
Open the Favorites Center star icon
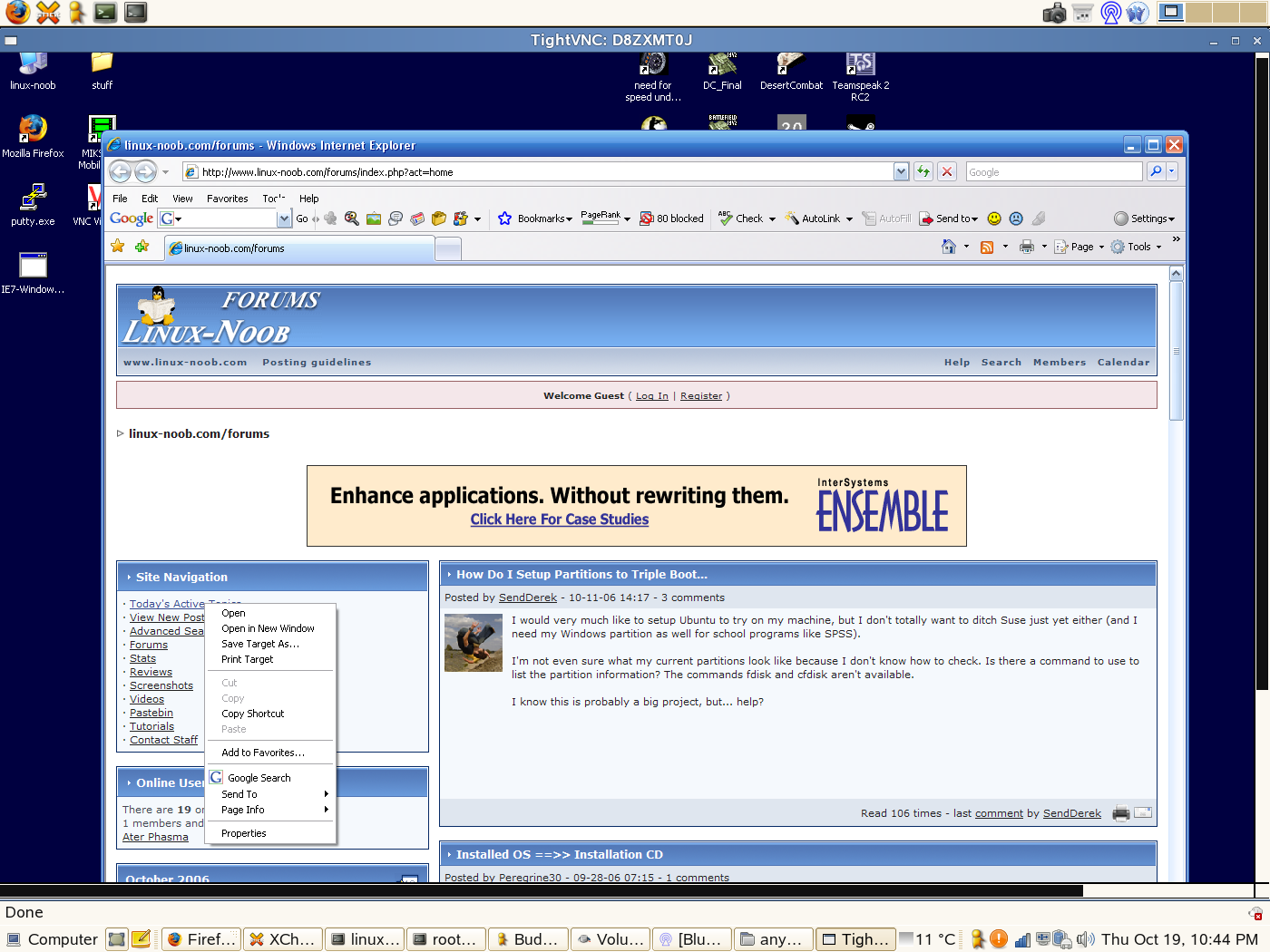[118, 246]
